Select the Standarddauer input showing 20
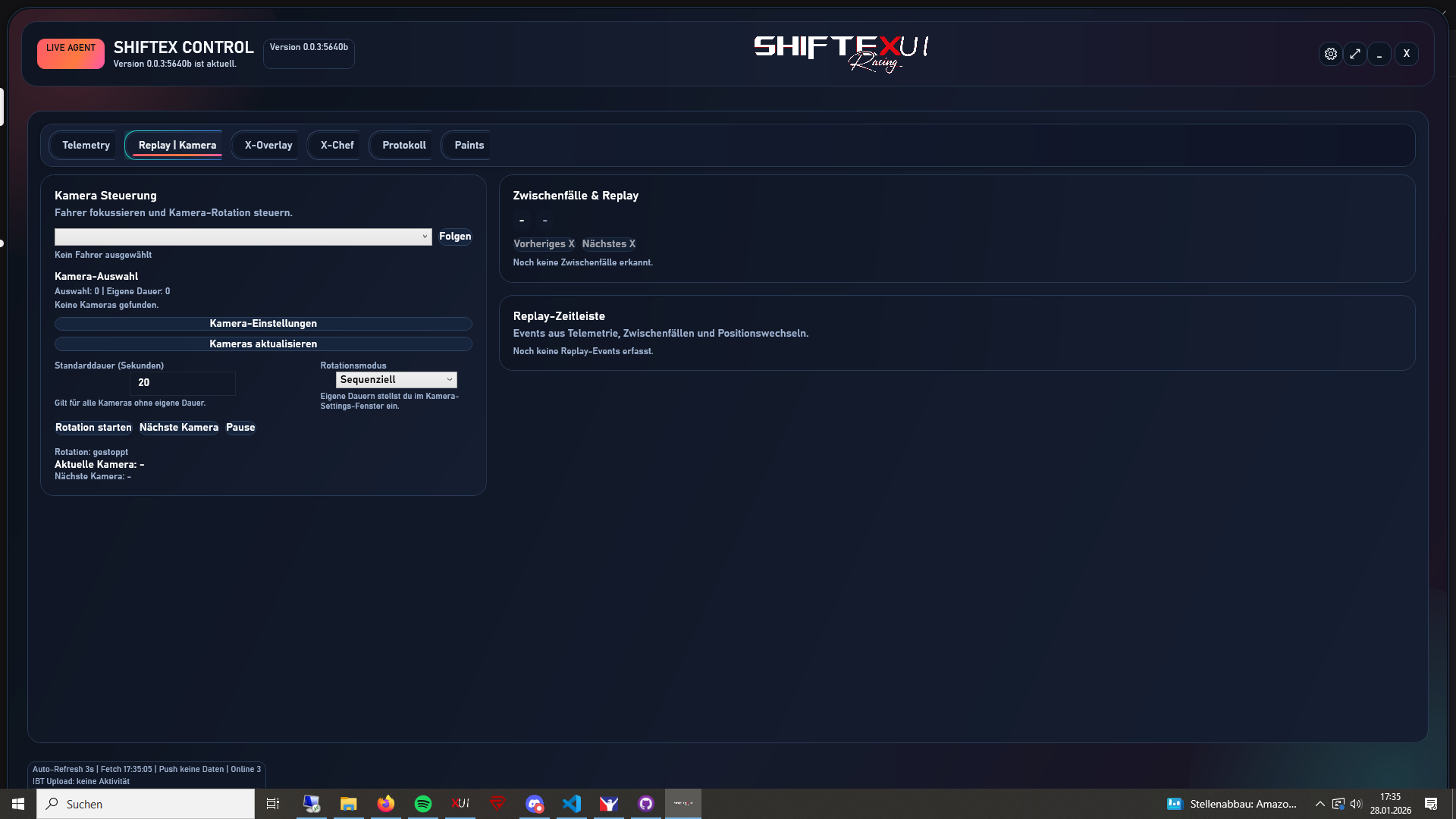This screenshot has width=1456, height=819. [x=182, y=383]
